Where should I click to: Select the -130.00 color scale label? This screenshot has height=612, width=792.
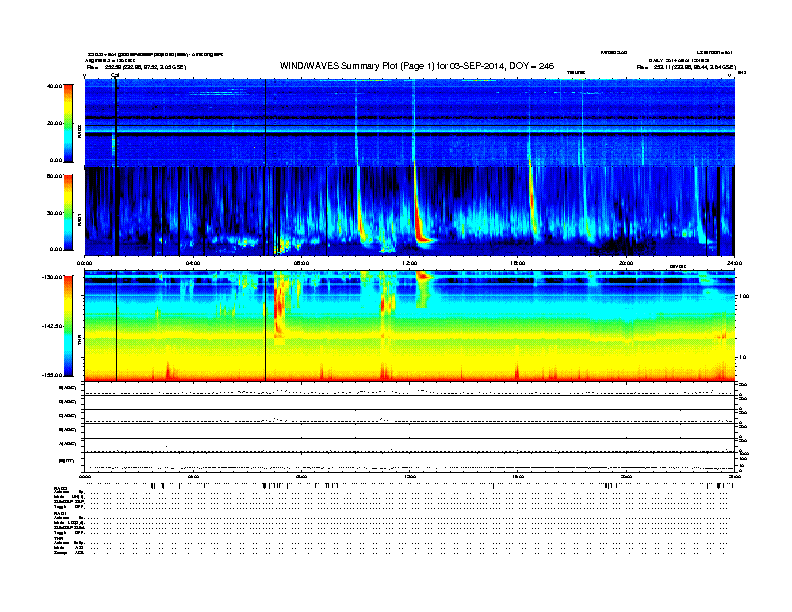pyautogui.click(x=53, y=277)
